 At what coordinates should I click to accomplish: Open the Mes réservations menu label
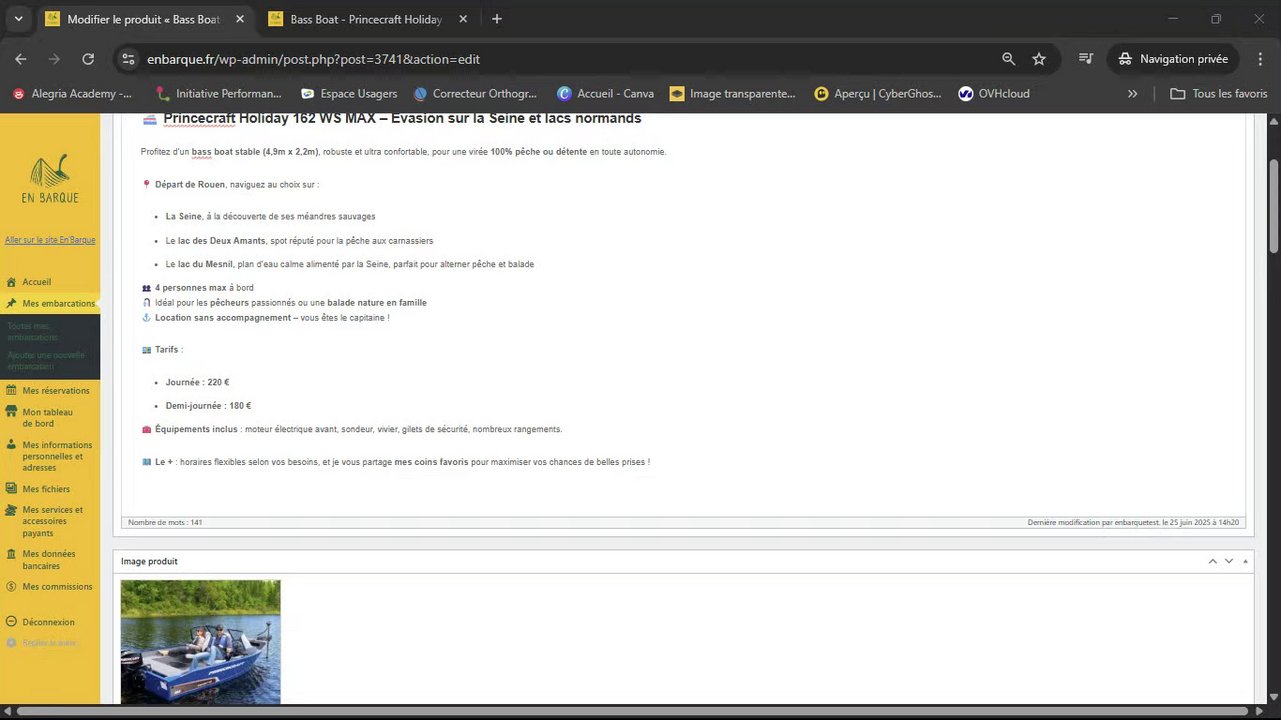tap(56, 391)
